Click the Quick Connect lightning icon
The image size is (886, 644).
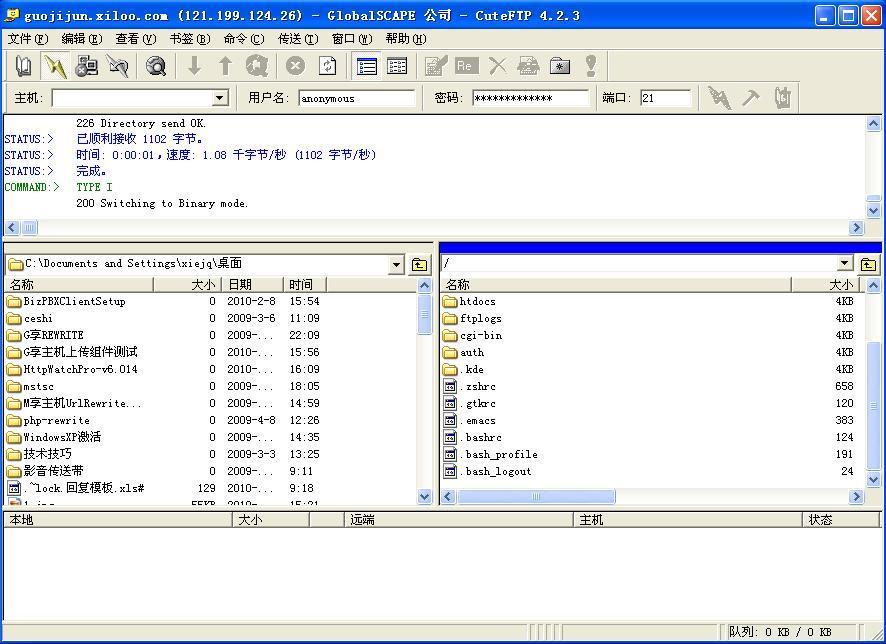pyautogui.click(x=55, y=66)
